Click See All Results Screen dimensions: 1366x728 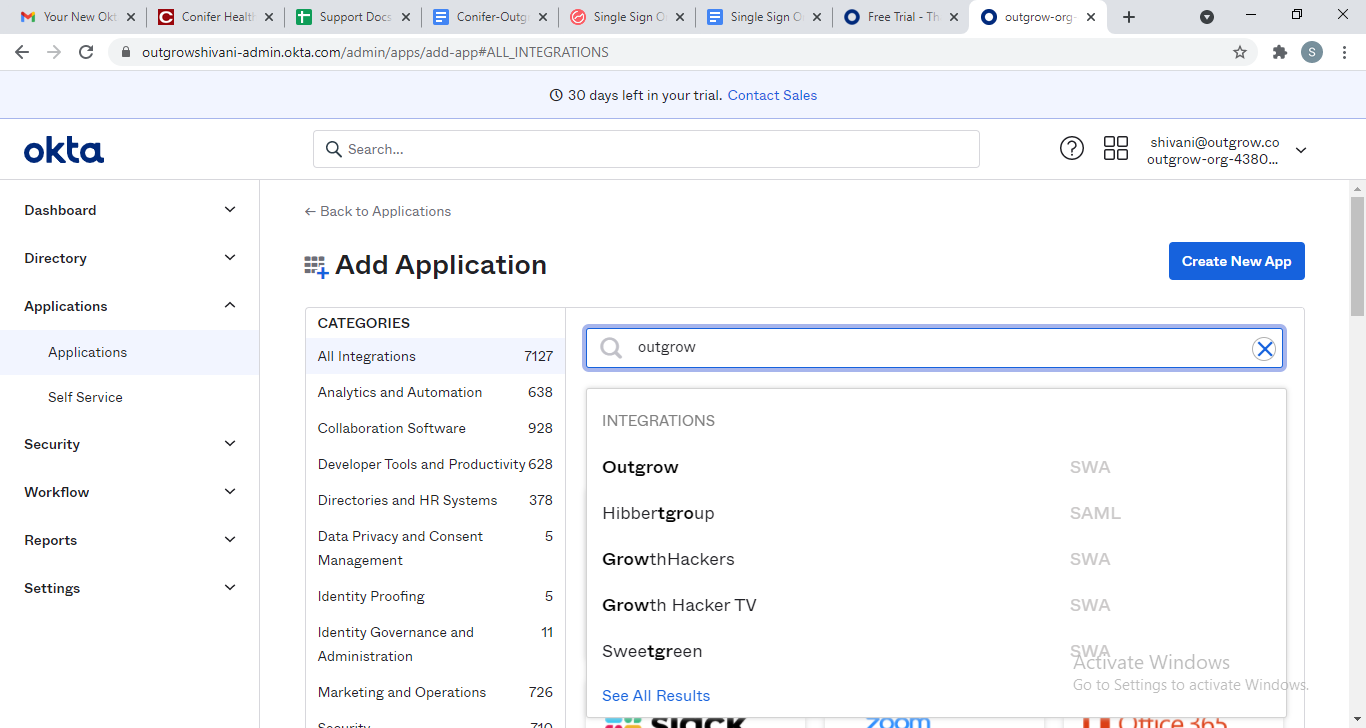pyautogui.click(x=656, y=695)
